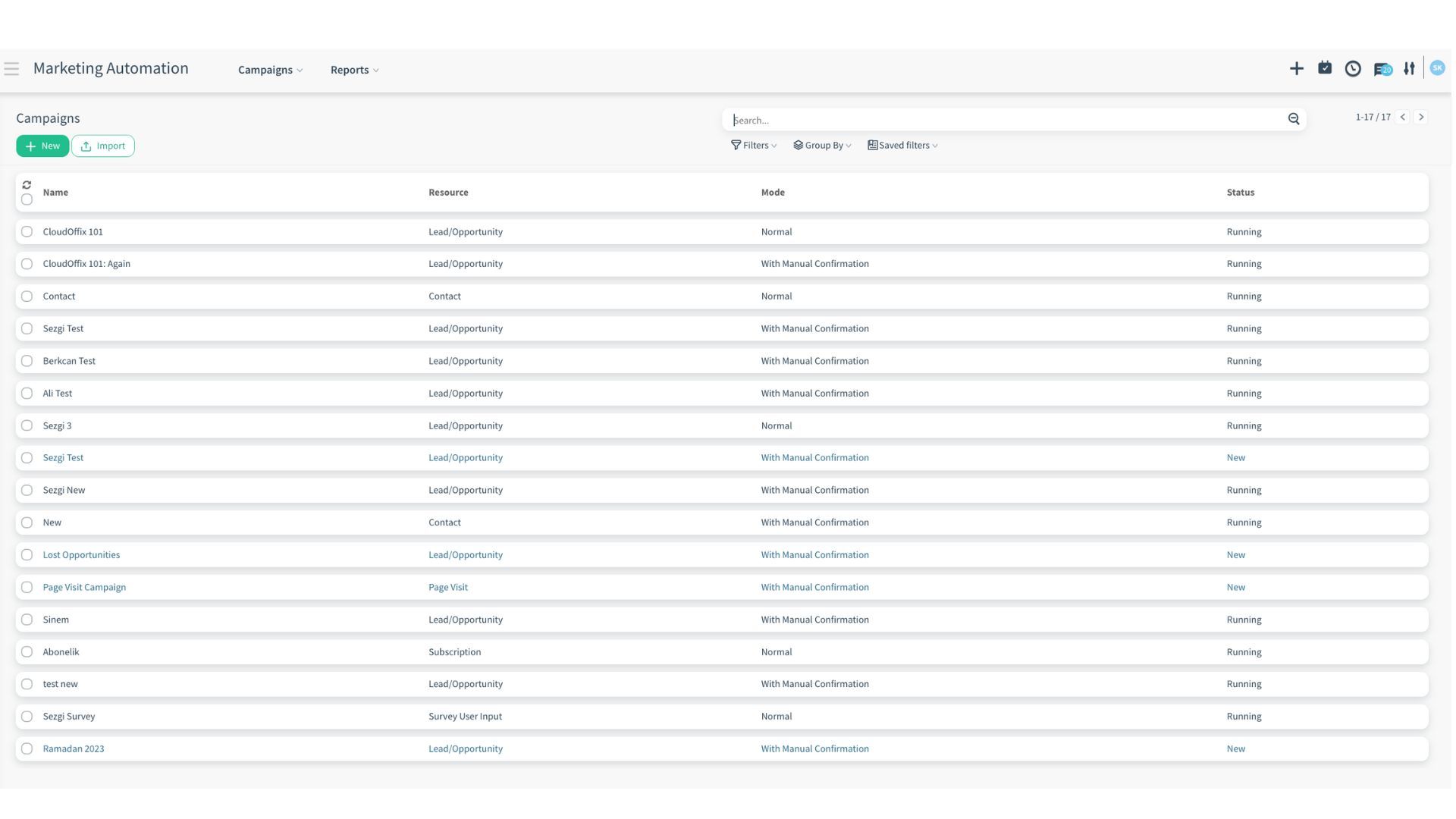Sort by Resource column header
This screenshot has width=1456, height=819.
tap(448, 193)
